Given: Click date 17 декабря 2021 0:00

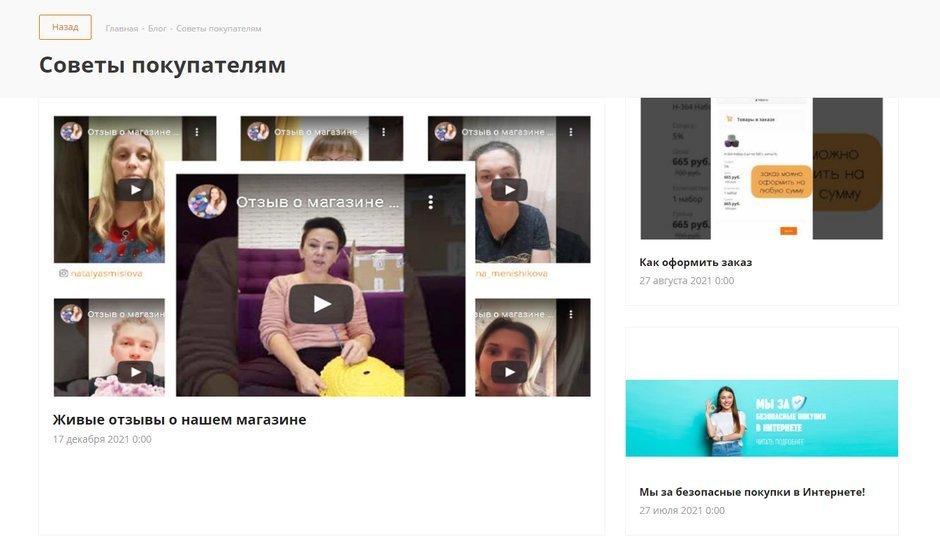Looking at the screenshot, I should [x=102, y=439].
